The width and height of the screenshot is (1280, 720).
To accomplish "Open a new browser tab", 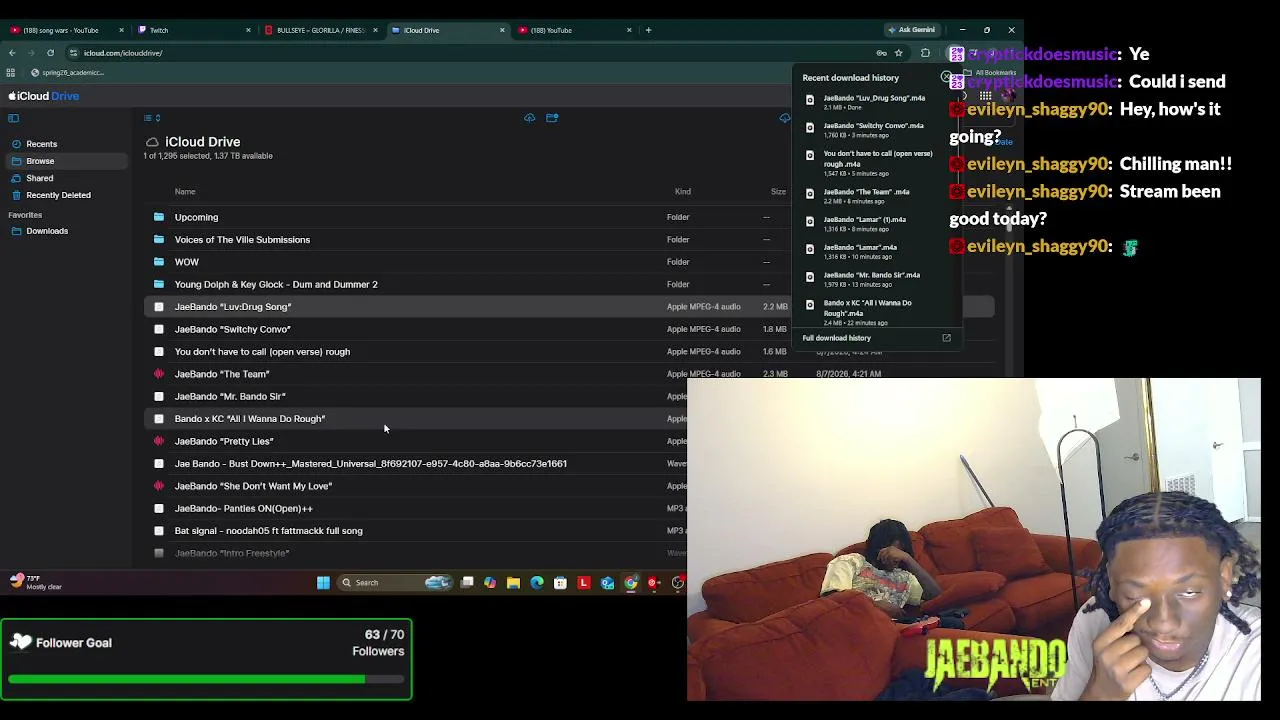I will [x=648, y=30].
